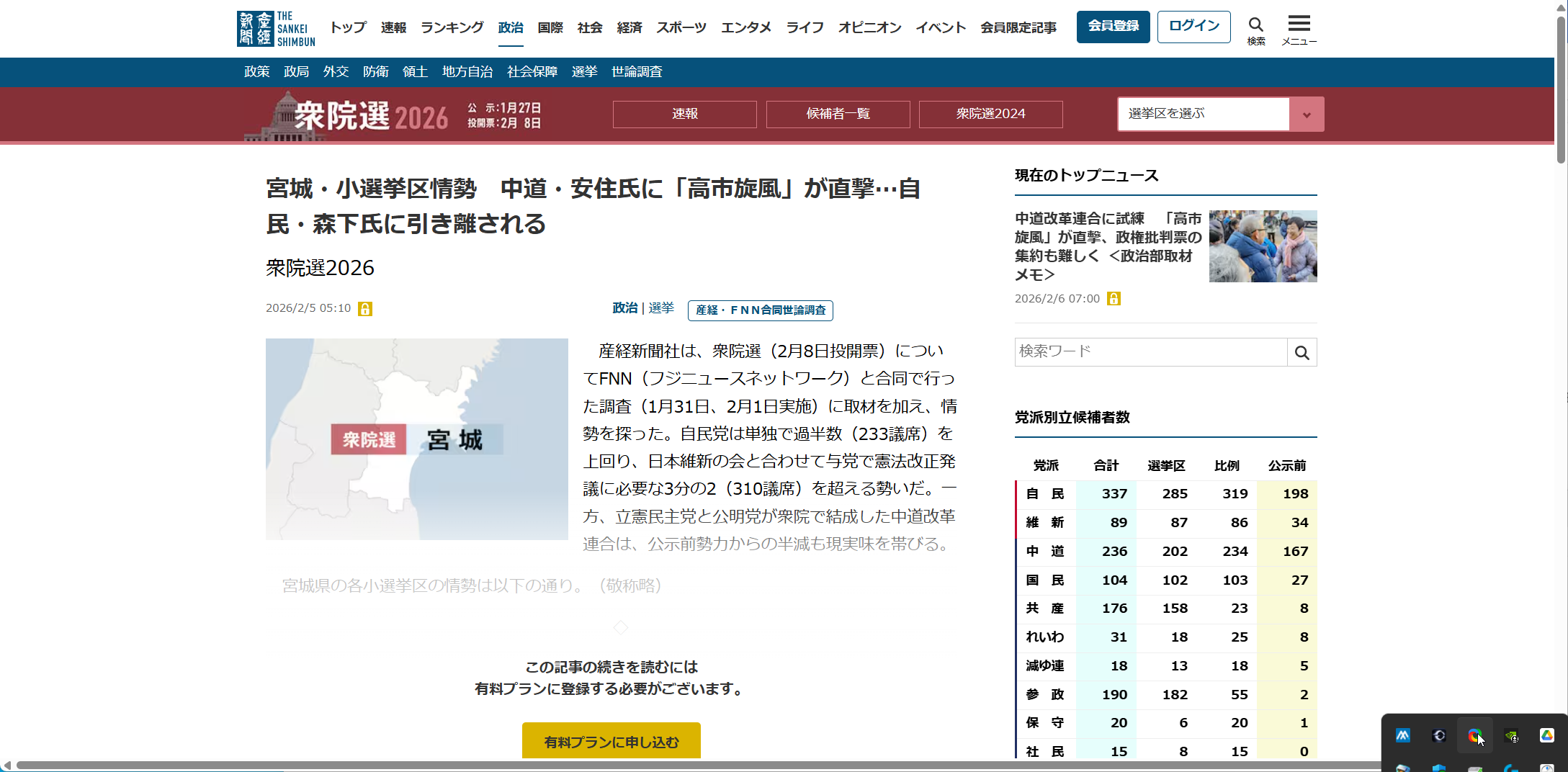Open the 中道改革連合に試練 top news headline
Image resolution: width=1568 pixels, height=772 pixels.
tap(1108, 246)
